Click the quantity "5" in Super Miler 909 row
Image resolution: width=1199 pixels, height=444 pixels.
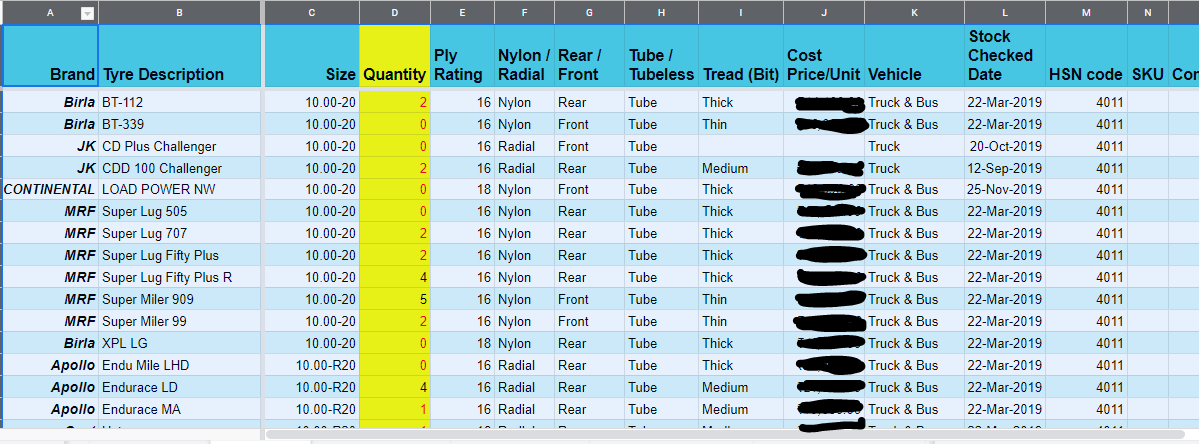pos(395,300)
